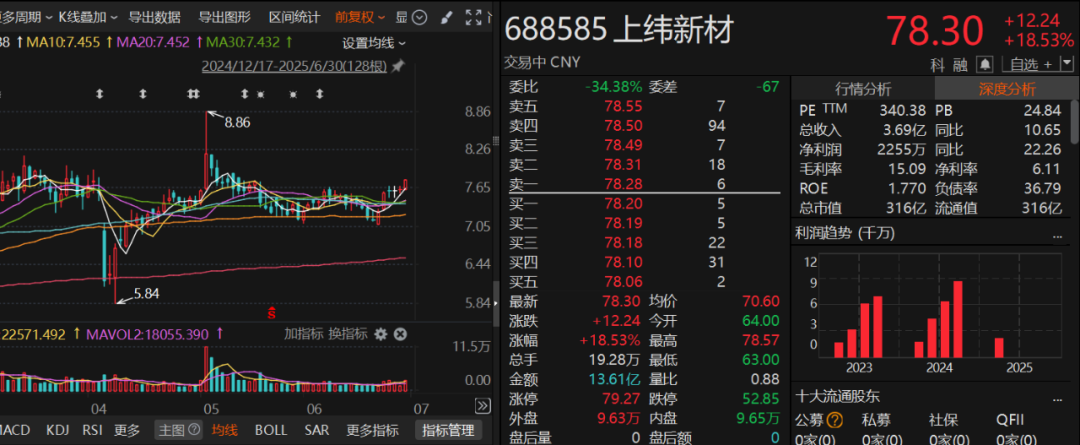Toggle the BOLL main chart indicator
The height and width of the screenshot is (445, 1080).
[271, 430]
